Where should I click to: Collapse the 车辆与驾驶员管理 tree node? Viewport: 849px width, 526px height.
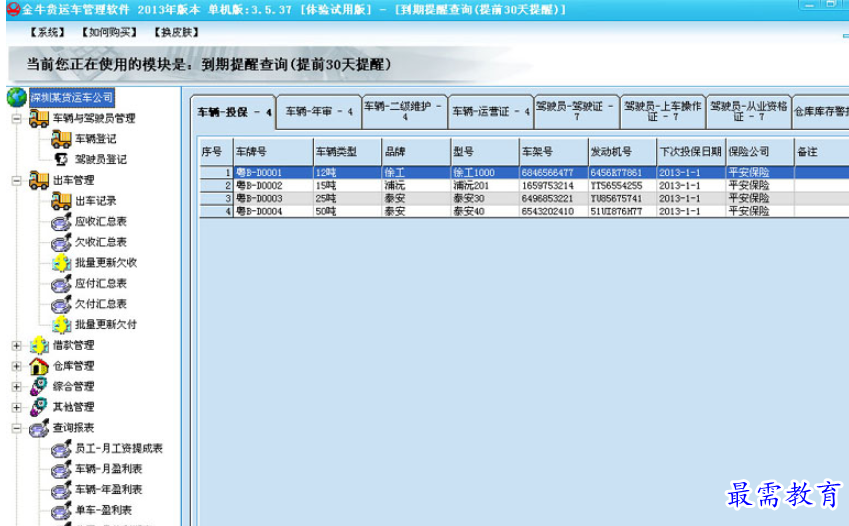[x=16, y=119]
